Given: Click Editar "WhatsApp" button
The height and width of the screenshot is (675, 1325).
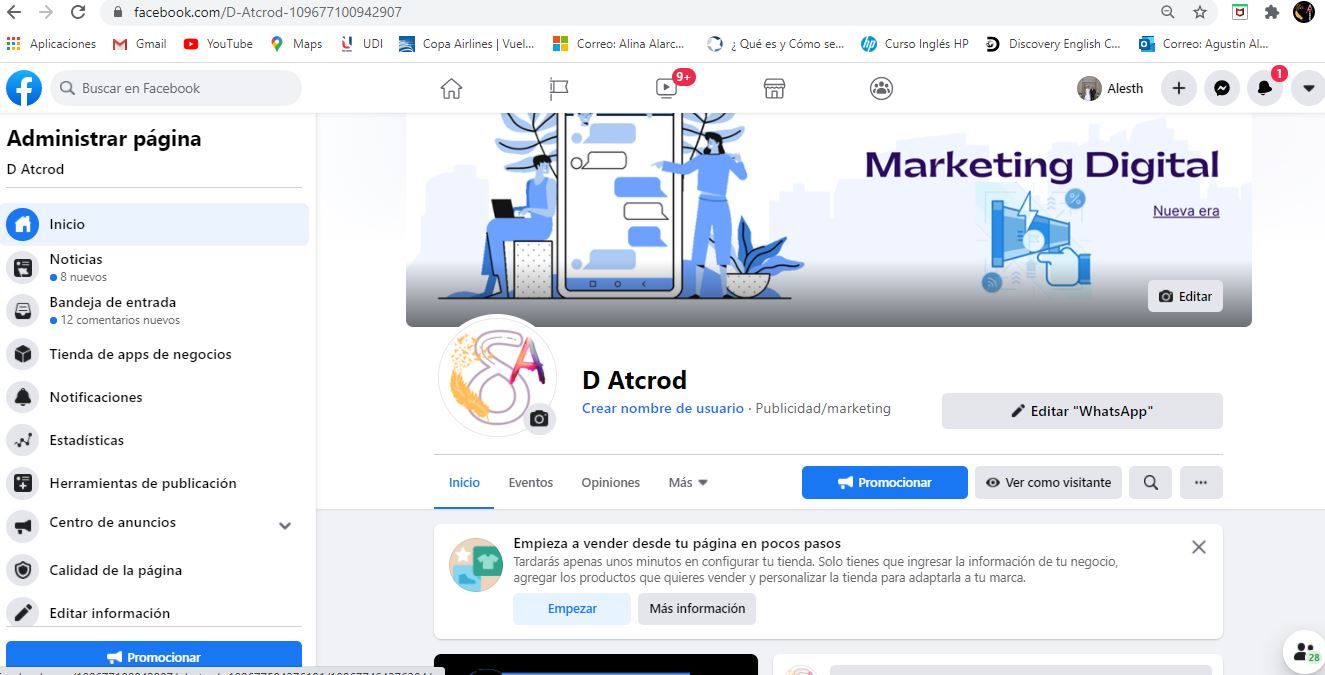Looking at the screenshot, I should pos(1082,411).
